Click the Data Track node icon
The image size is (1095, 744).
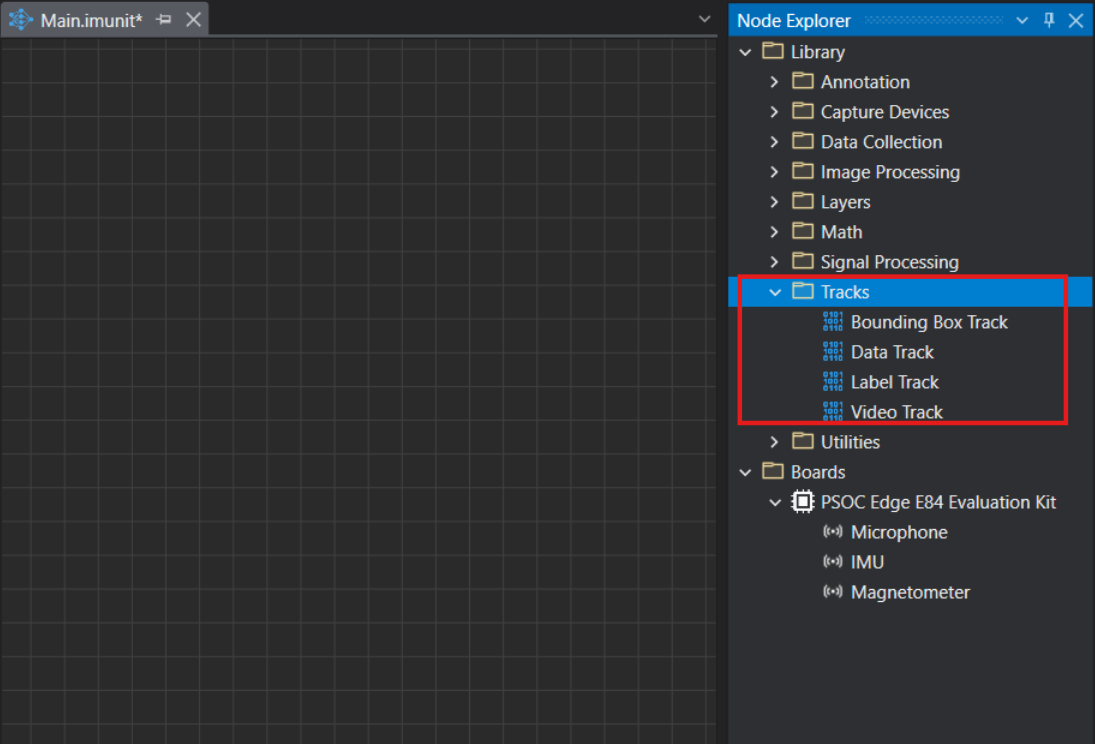832,352
